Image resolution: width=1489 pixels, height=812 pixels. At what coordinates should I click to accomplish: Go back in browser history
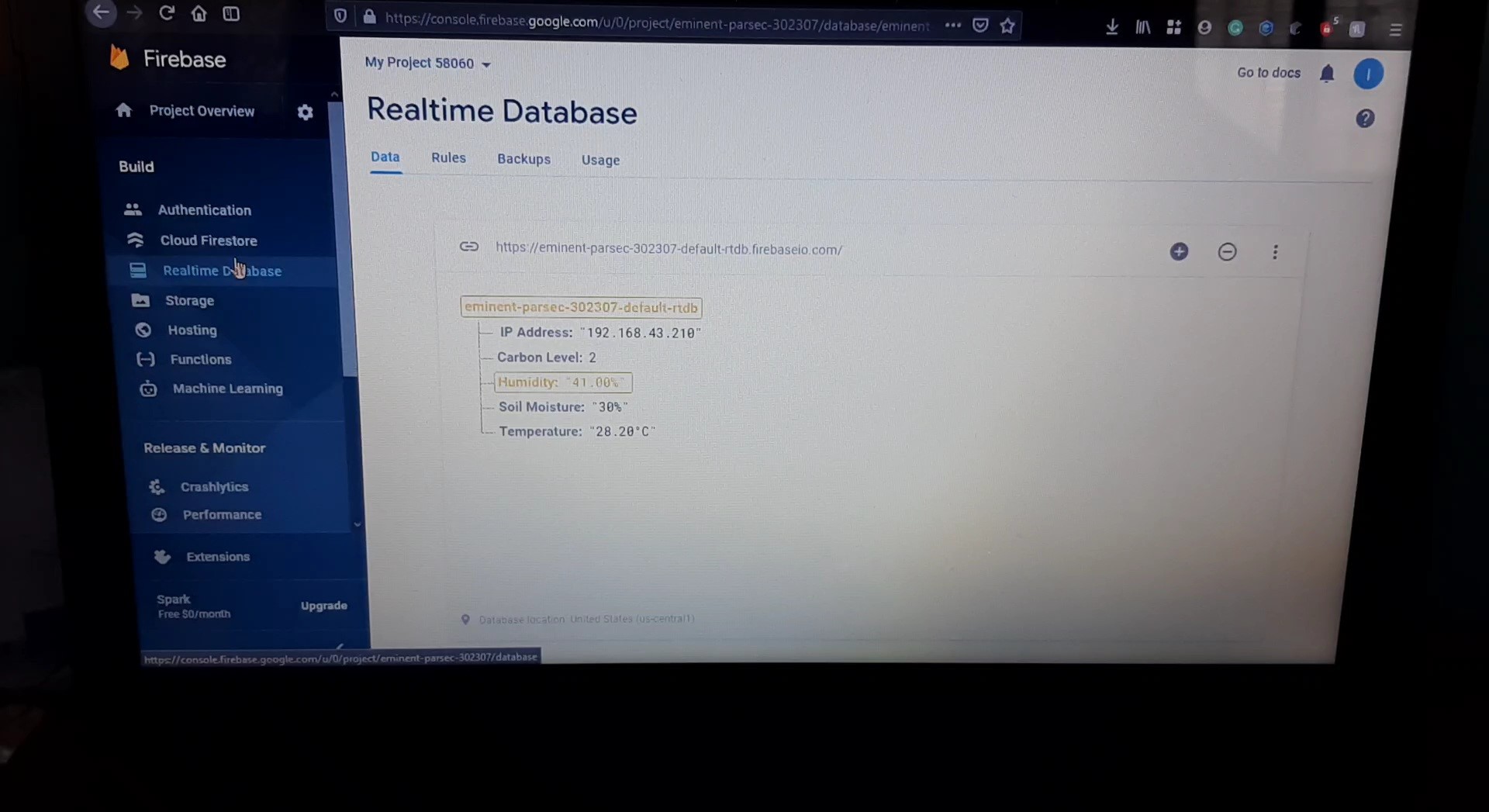pos(102,12)
